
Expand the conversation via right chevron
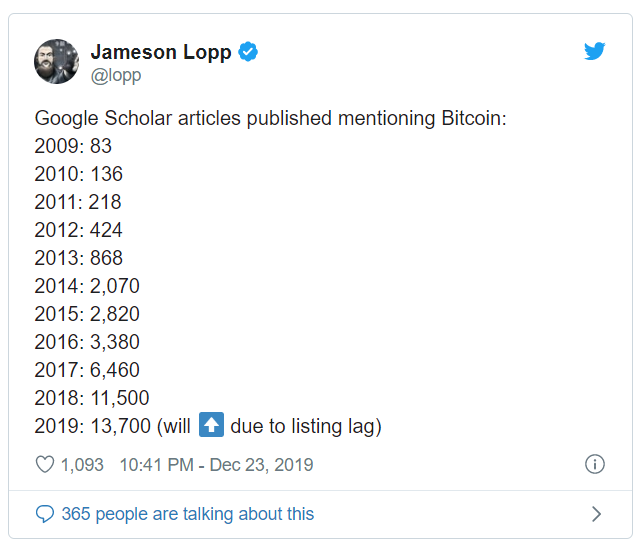[596, 514]
